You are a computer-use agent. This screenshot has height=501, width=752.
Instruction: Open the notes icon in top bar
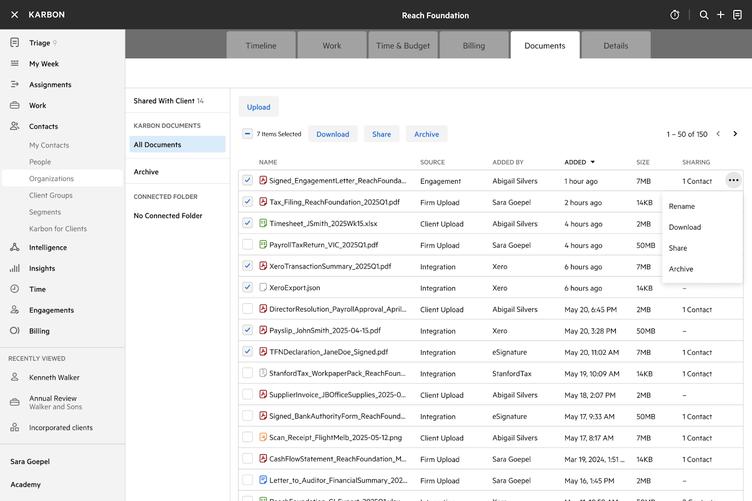click(738, 15)
